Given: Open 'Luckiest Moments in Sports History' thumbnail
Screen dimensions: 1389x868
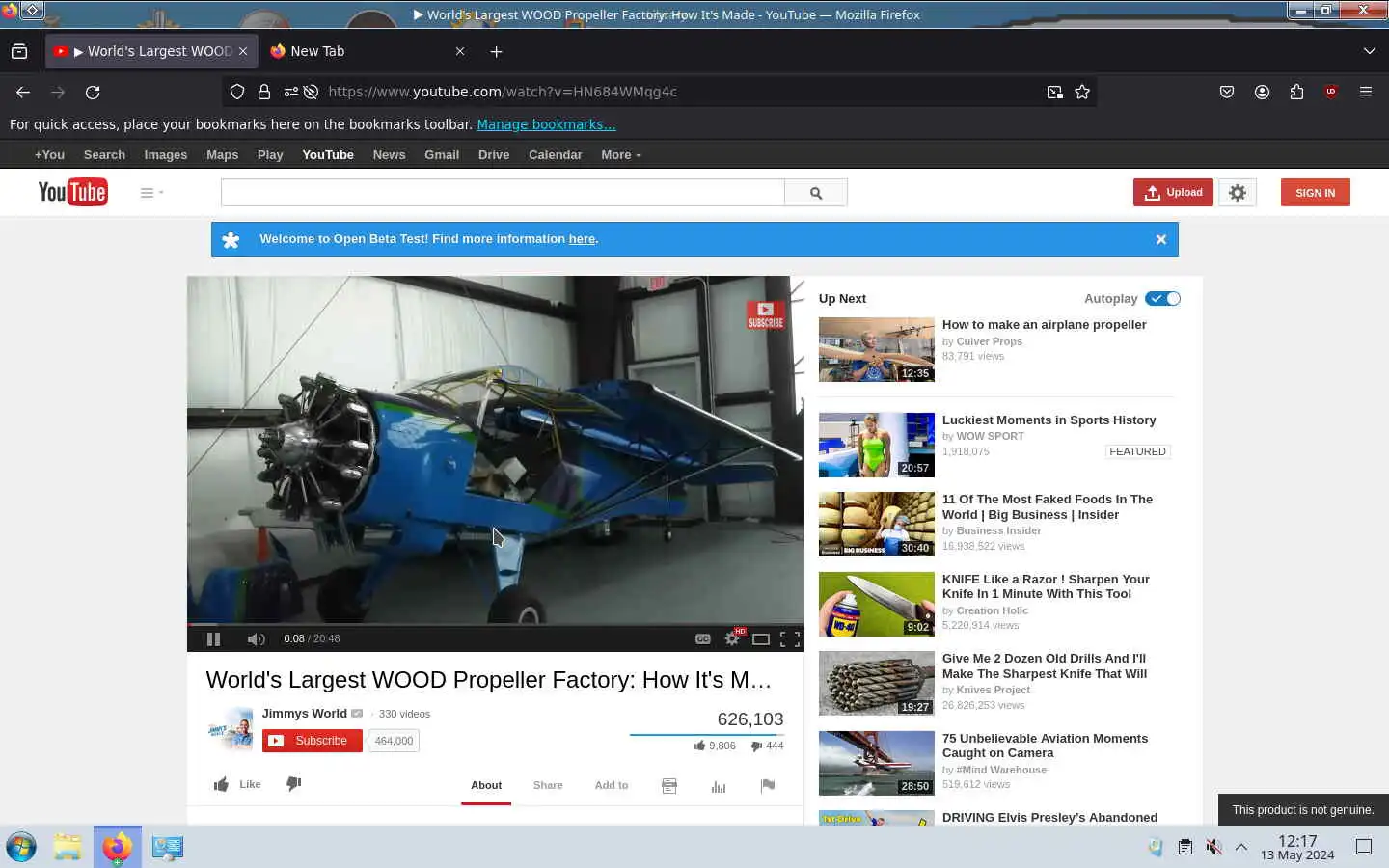Looking at the screenshot, I should coord(877,446).
